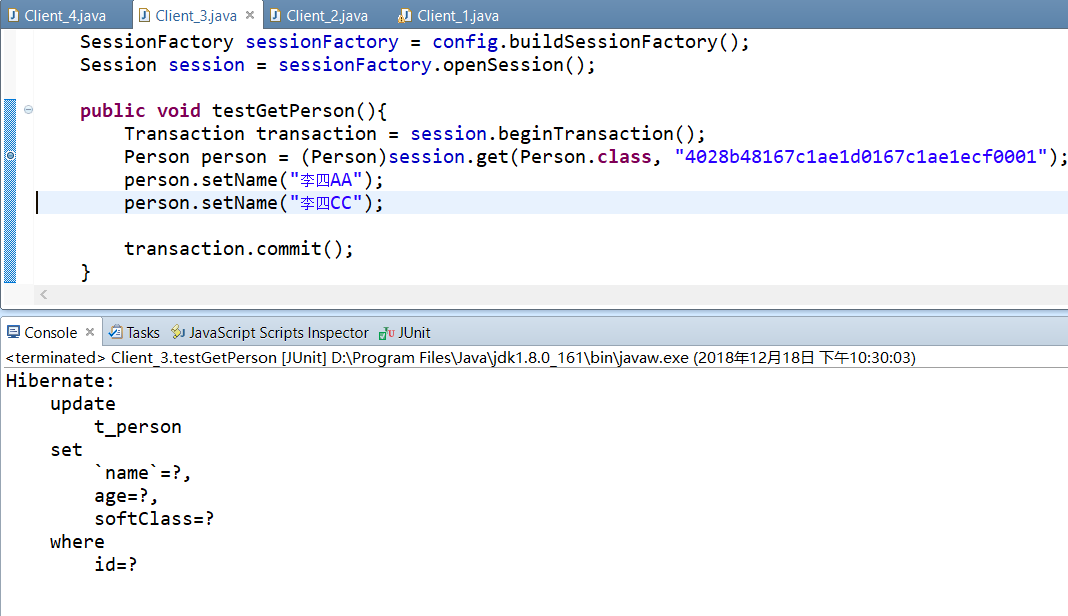The image size is (1068, 616).
Task: Click the left arrow of the horizontal scrollbar
Action: click(x=43, y=294)
